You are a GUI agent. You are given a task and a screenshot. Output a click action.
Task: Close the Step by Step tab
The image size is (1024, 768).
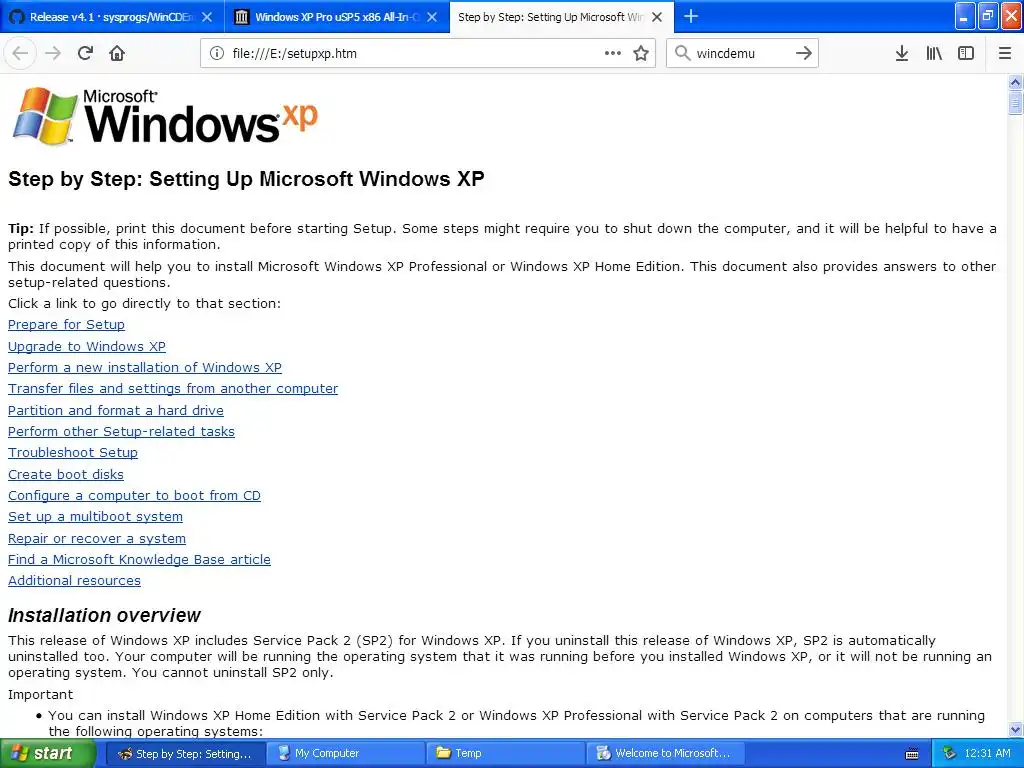tap(657, 17)
